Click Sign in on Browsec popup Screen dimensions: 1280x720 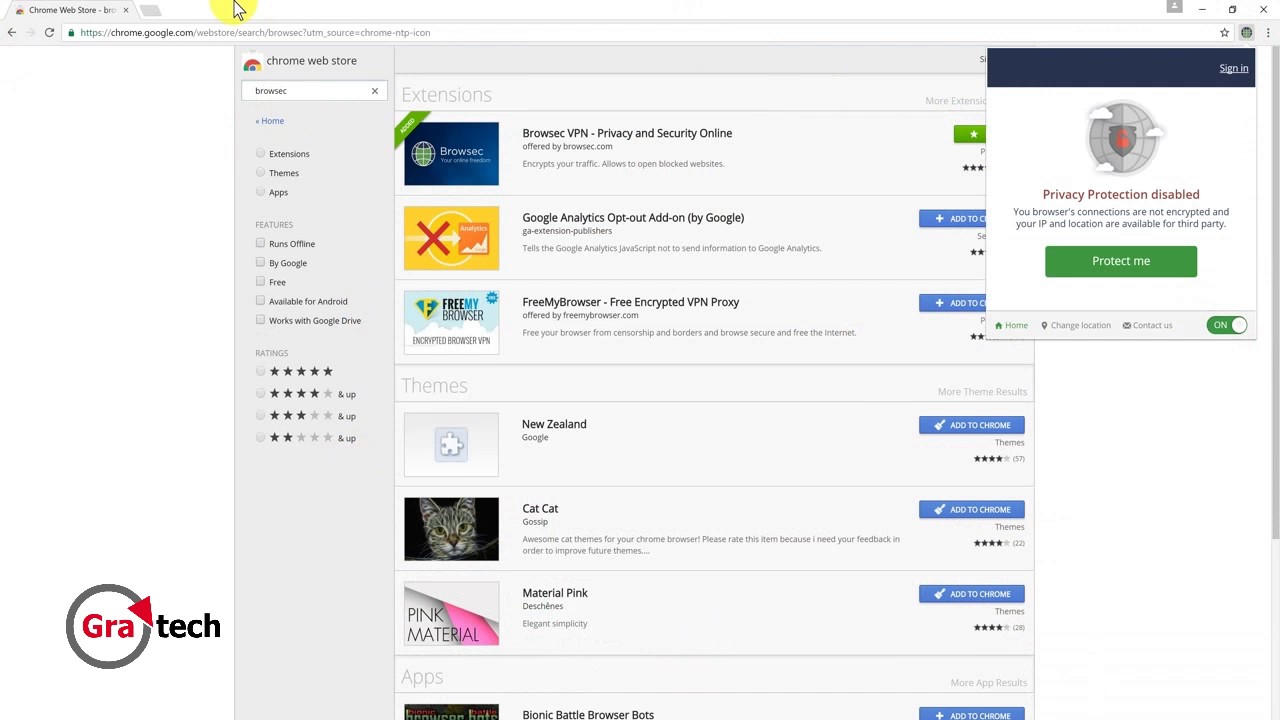[x=1234, y=69]
